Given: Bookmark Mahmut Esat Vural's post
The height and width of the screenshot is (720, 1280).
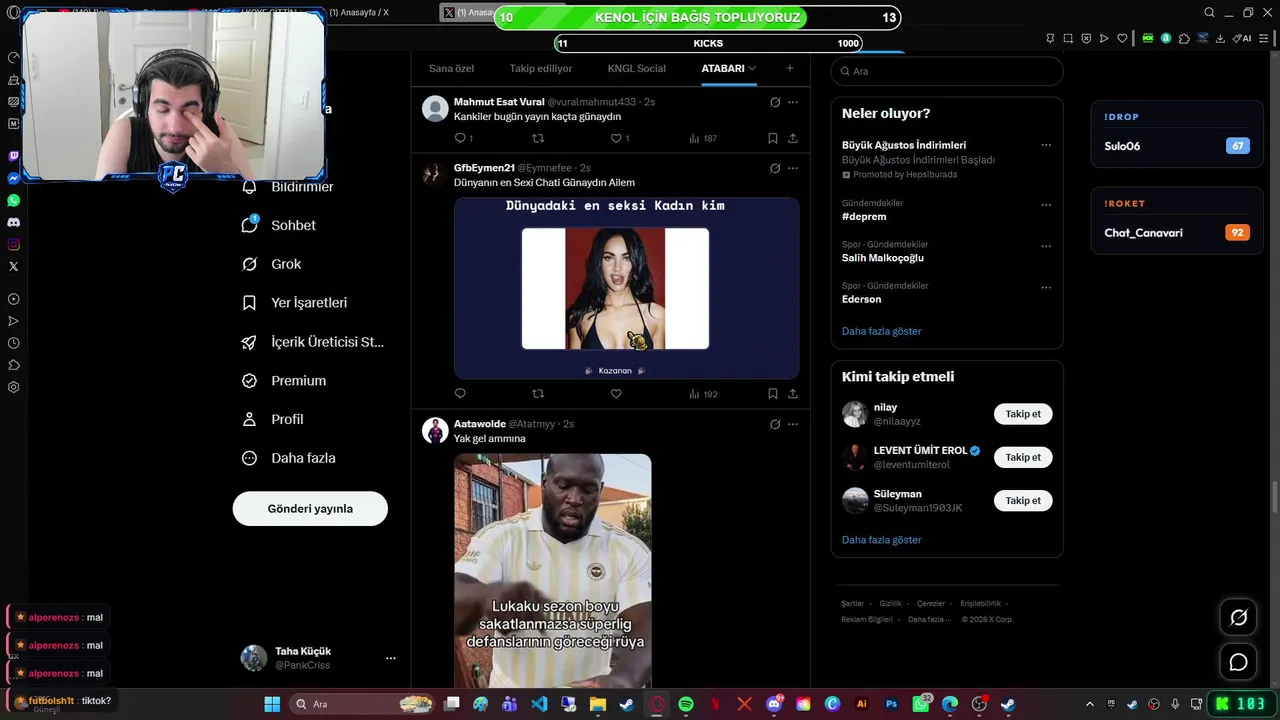Looking at the screenshot, I should pyautogui.click(x=773, y=138).
